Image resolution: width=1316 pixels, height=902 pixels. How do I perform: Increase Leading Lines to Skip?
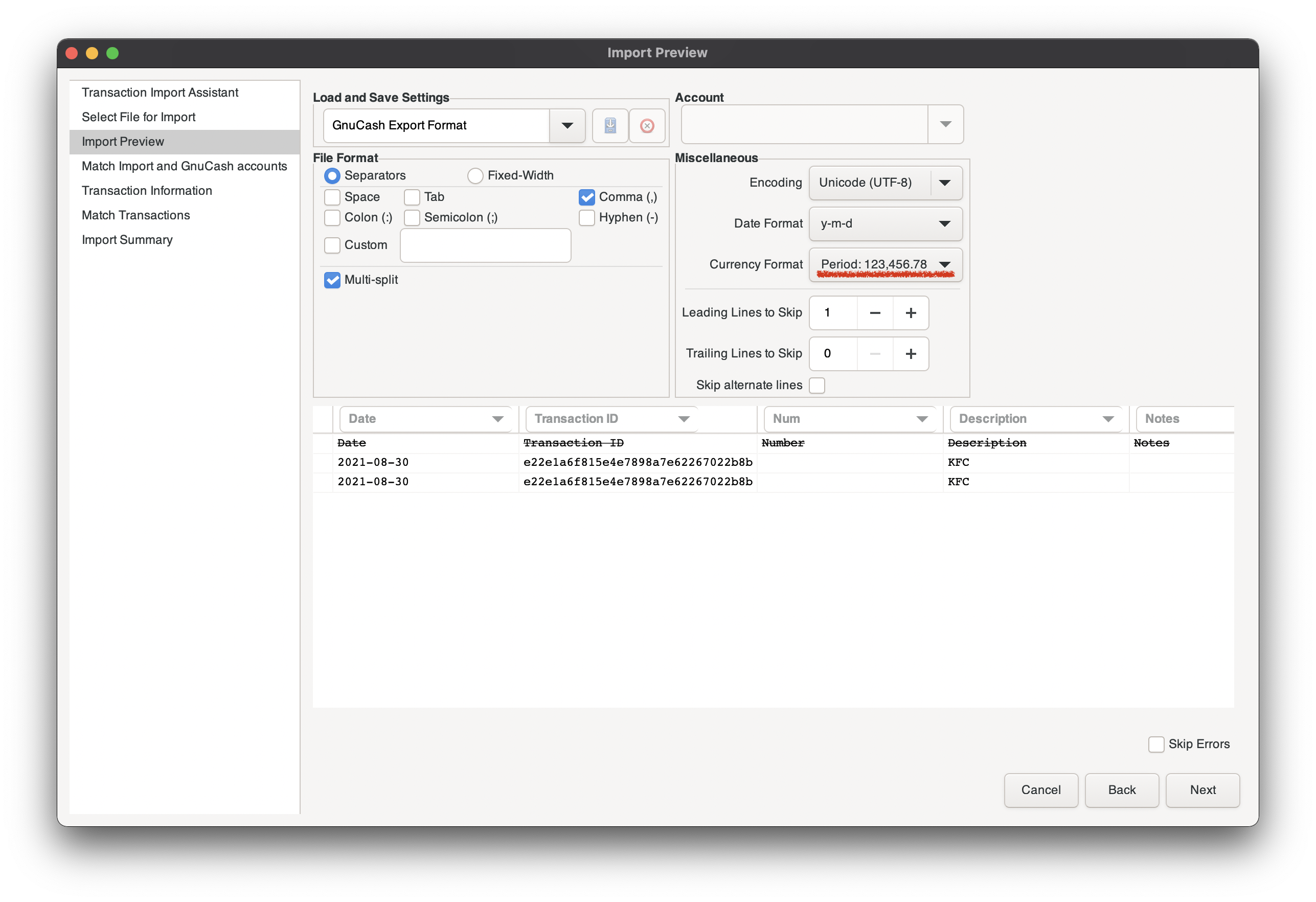(910, 312)
